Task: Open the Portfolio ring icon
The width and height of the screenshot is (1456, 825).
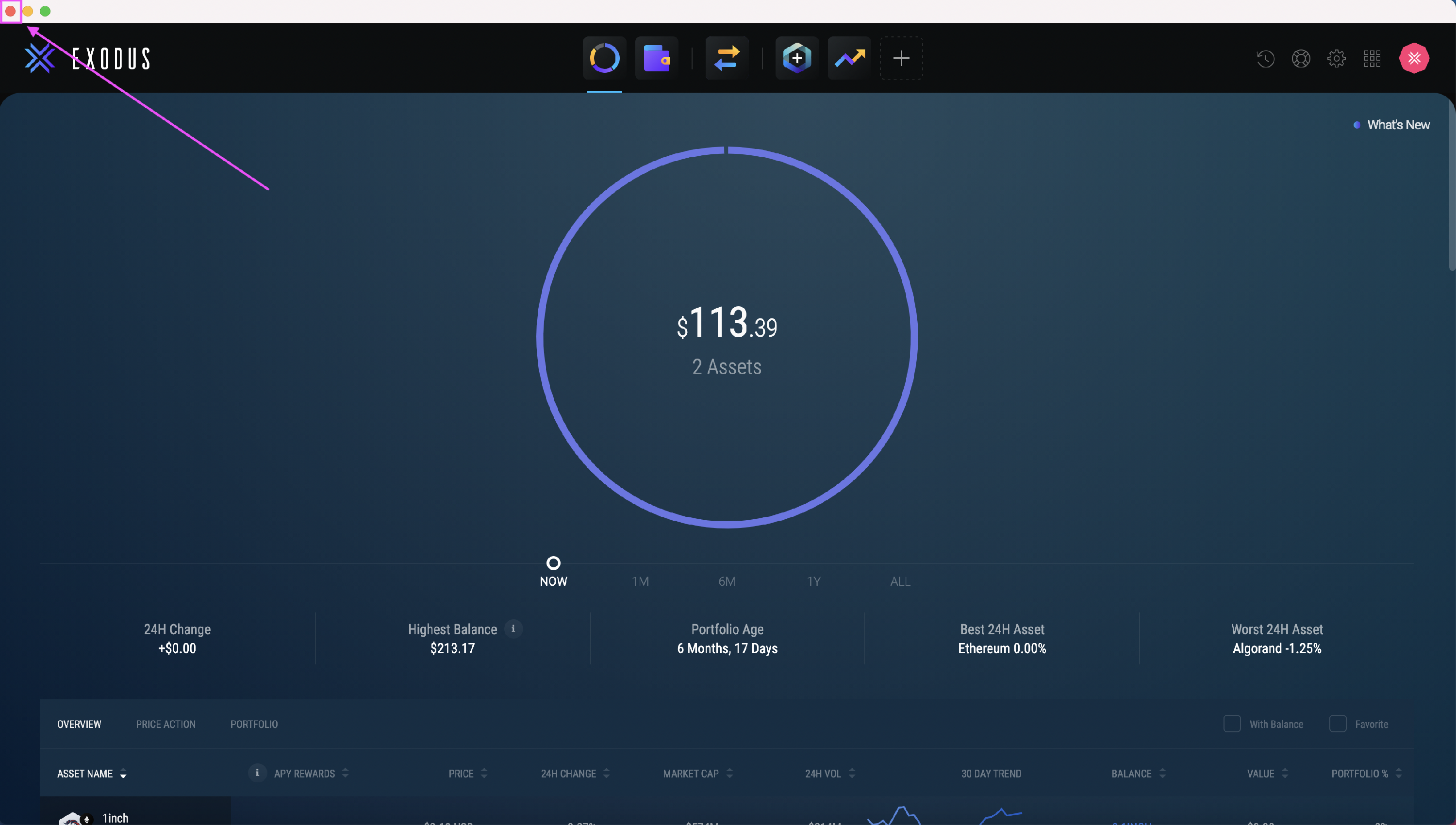Action: [604, 58]
